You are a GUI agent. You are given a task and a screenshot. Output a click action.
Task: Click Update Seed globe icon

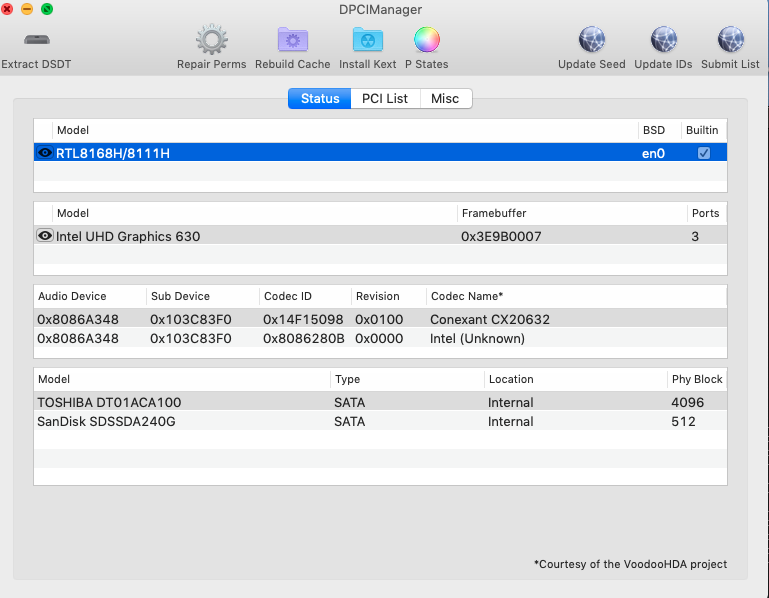coord(591,39)
